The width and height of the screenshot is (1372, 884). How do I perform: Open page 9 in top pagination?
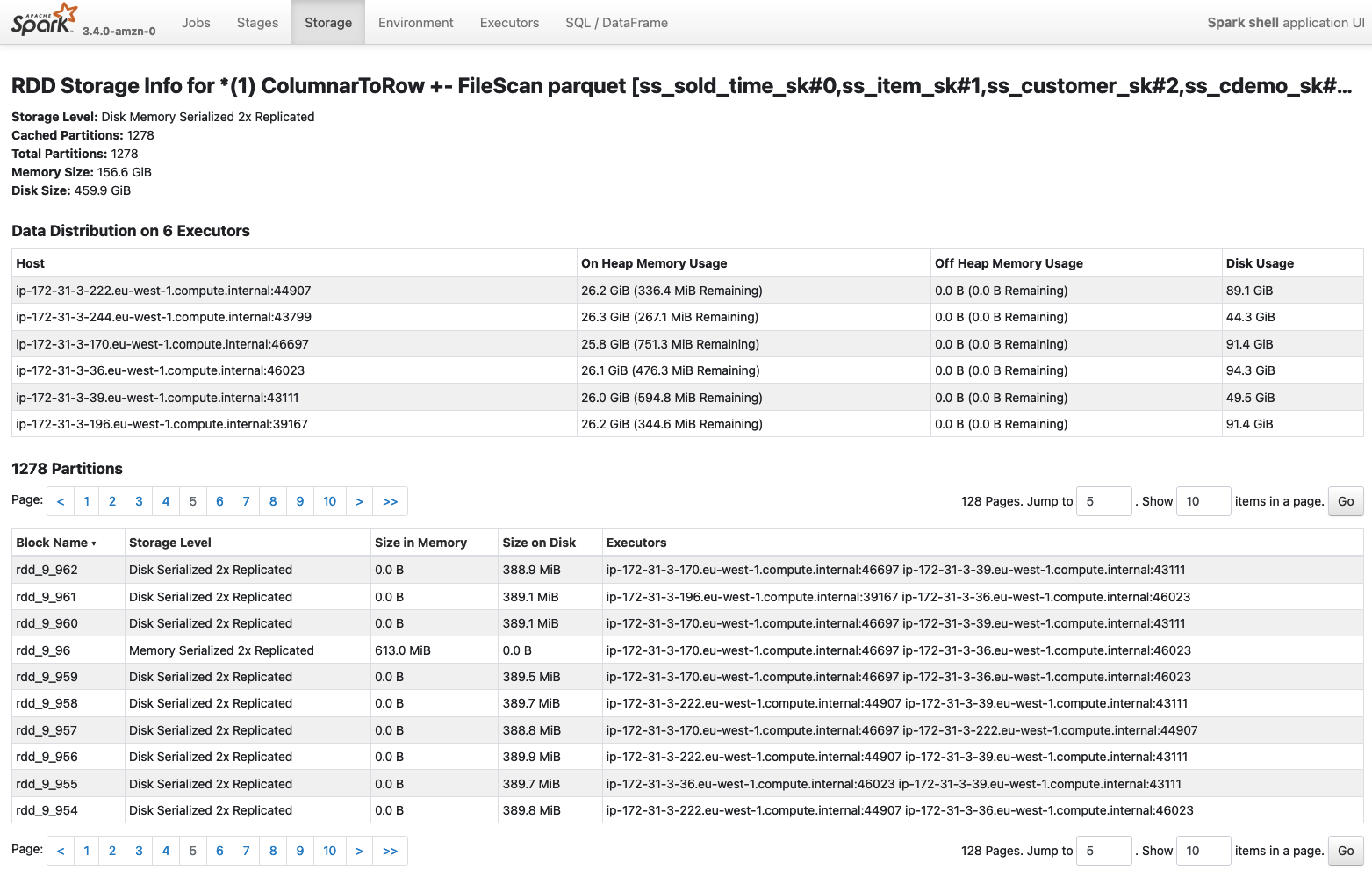click(300, 501)
